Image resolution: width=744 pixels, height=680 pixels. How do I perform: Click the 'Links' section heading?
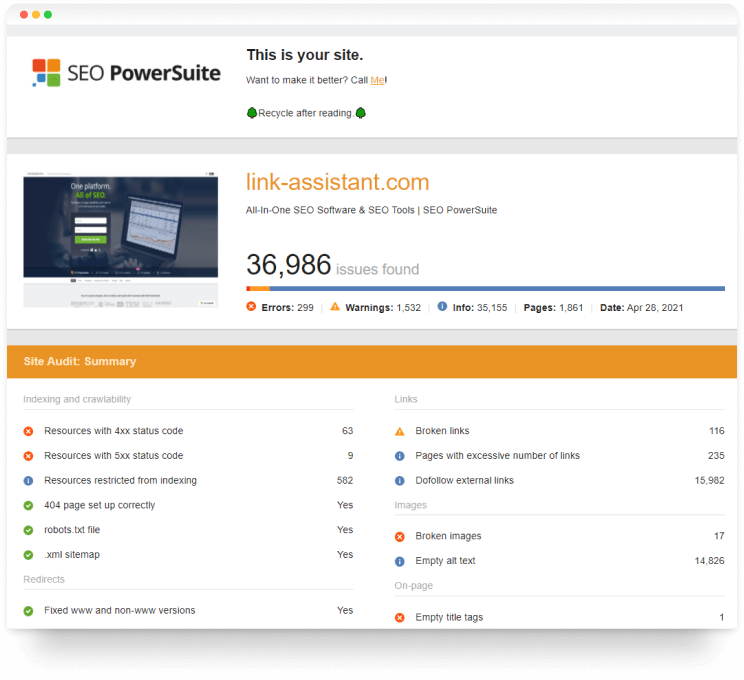406,399
